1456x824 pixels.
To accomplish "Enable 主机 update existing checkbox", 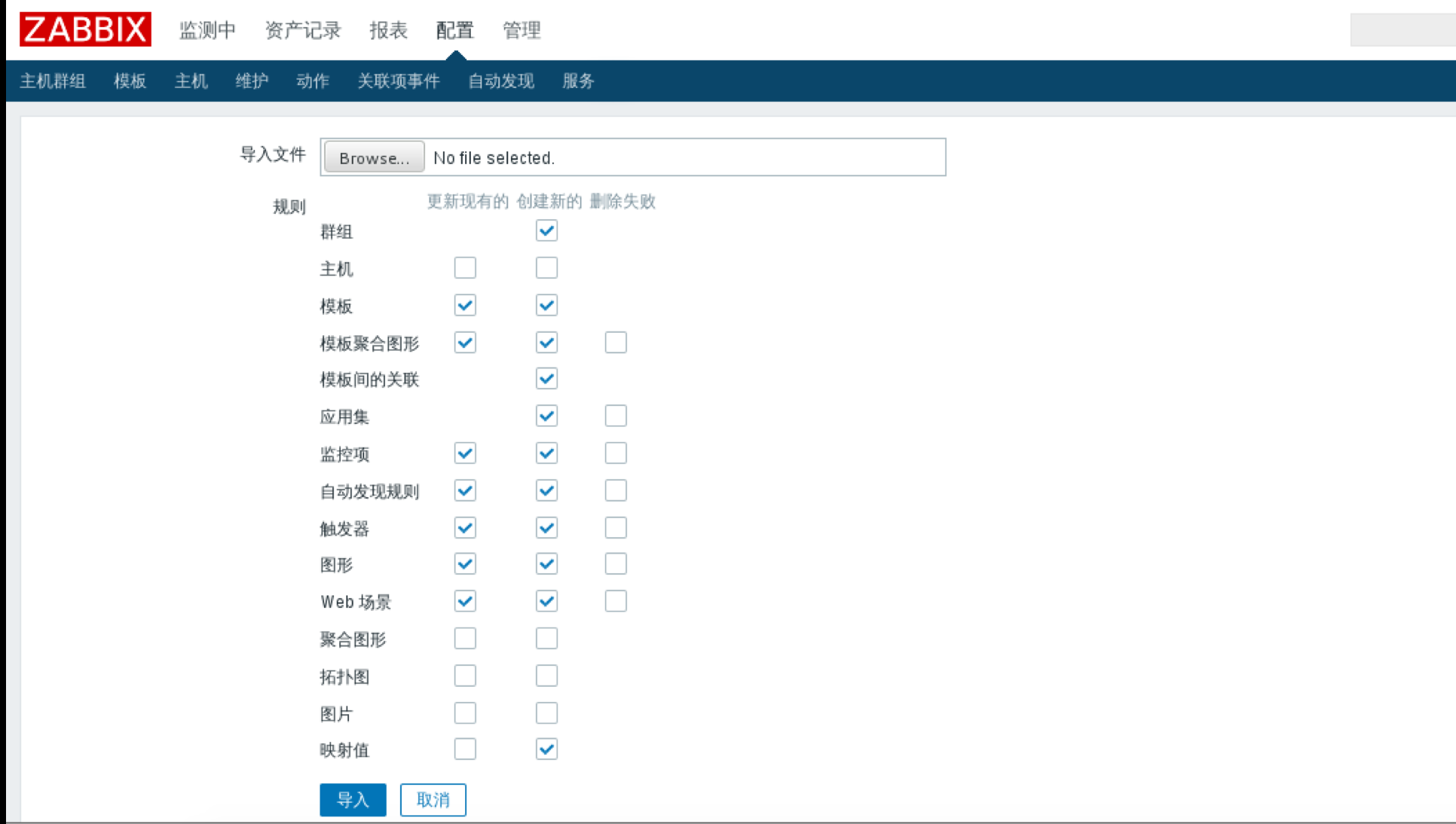I will 465,268.
